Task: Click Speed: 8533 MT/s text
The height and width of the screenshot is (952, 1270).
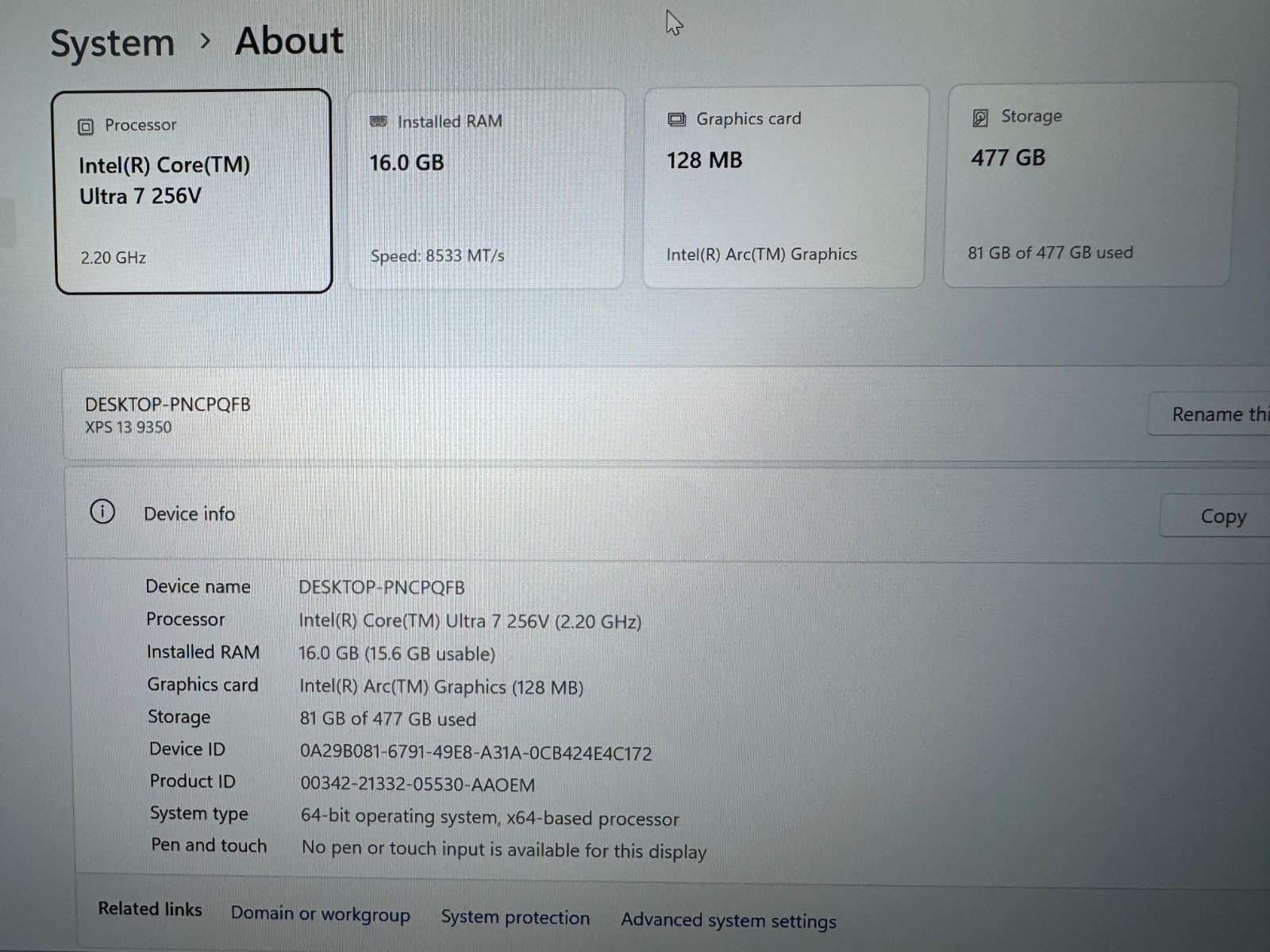Action: click(x=437, y=256)
